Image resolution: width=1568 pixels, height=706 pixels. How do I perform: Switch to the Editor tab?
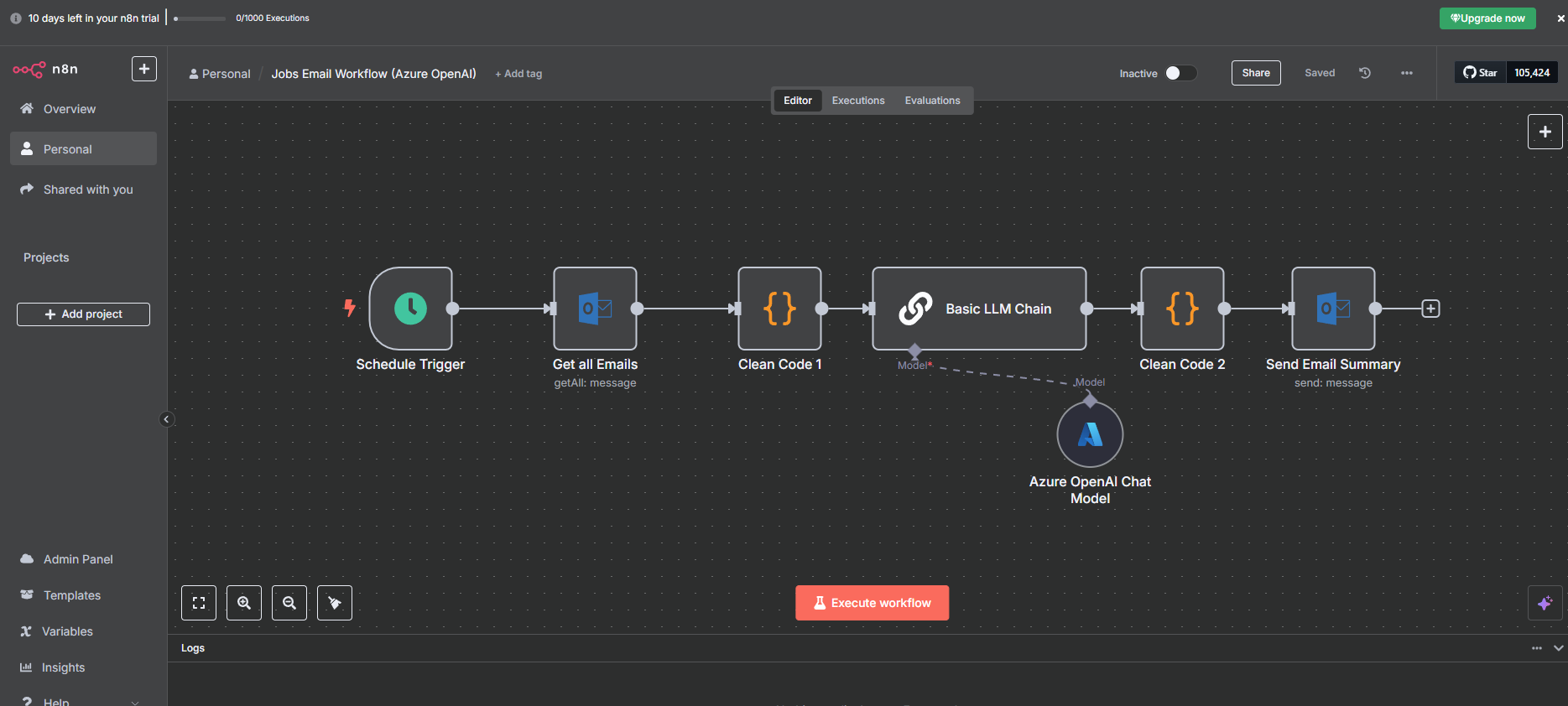tap(798, 101)
